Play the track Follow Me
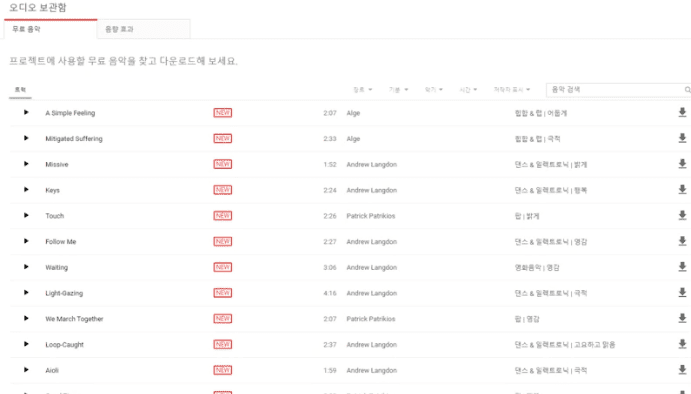 [26, 241]
